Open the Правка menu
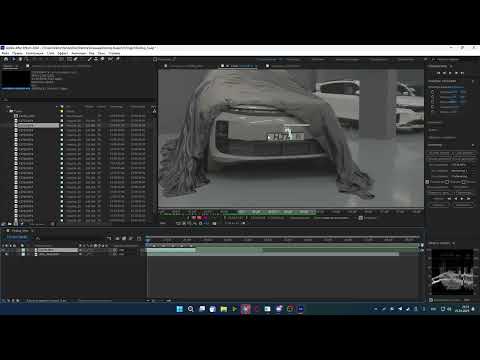This screenshot has width=480, height=360. coord(17,53)
